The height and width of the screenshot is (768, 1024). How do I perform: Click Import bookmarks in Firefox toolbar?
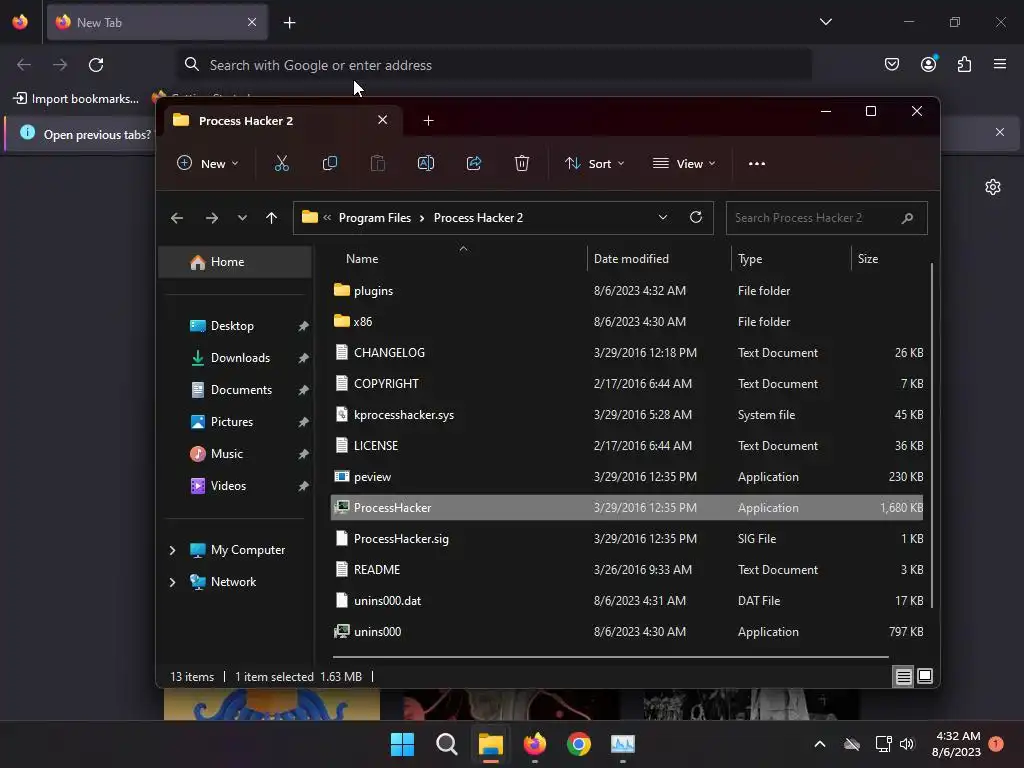tap(76, 99)
